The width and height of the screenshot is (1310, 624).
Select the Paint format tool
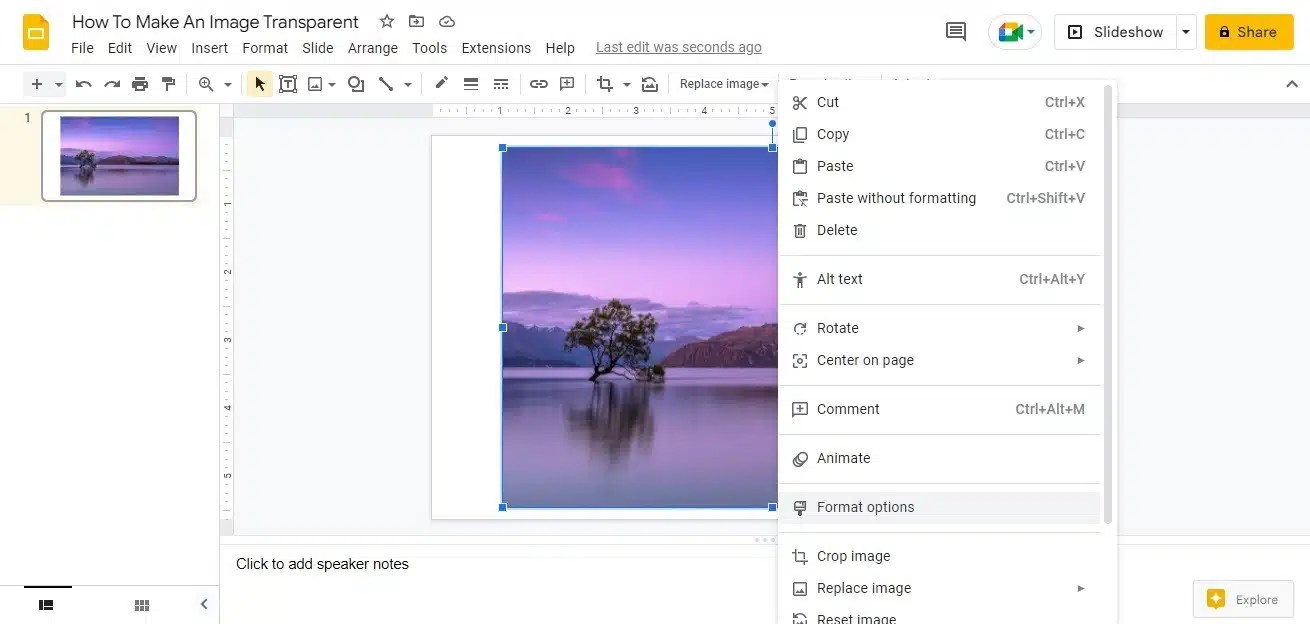tap(168, 84)
